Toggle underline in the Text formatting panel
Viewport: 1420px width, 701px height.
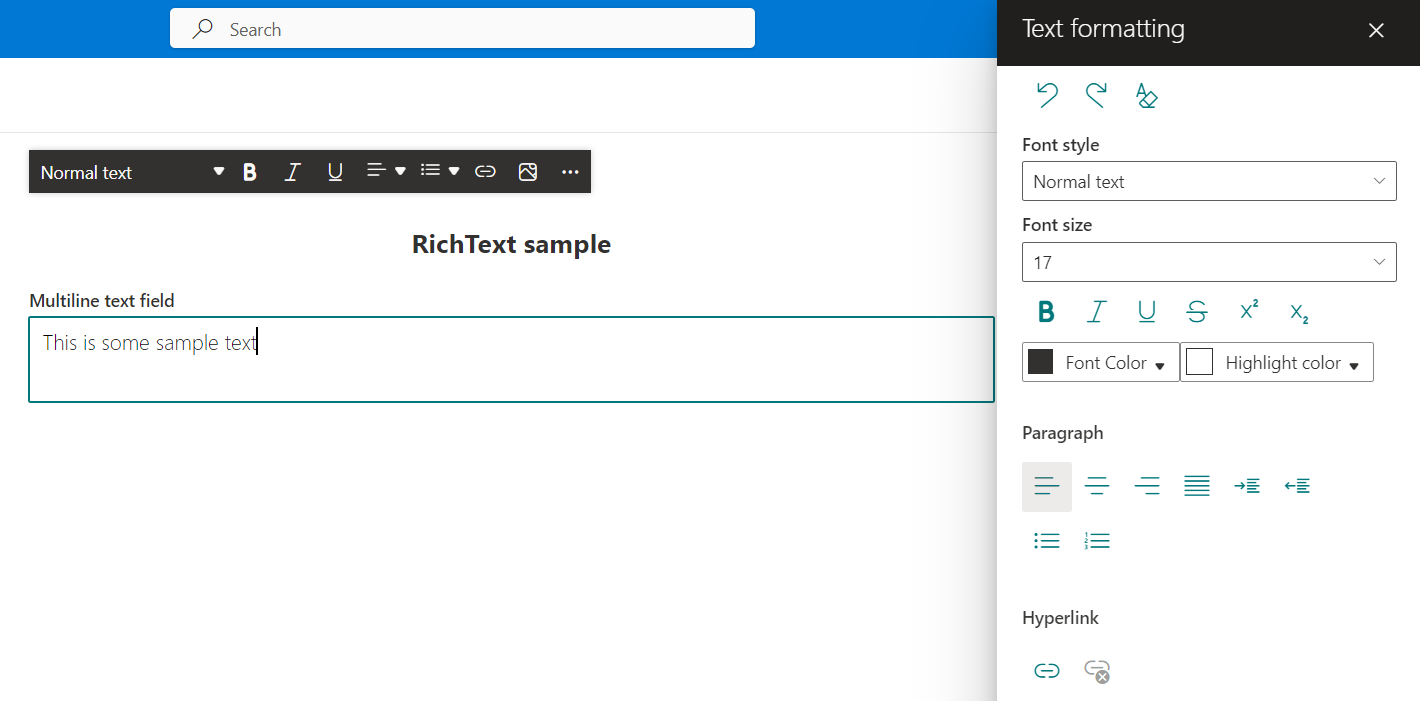pos(1146,311)
